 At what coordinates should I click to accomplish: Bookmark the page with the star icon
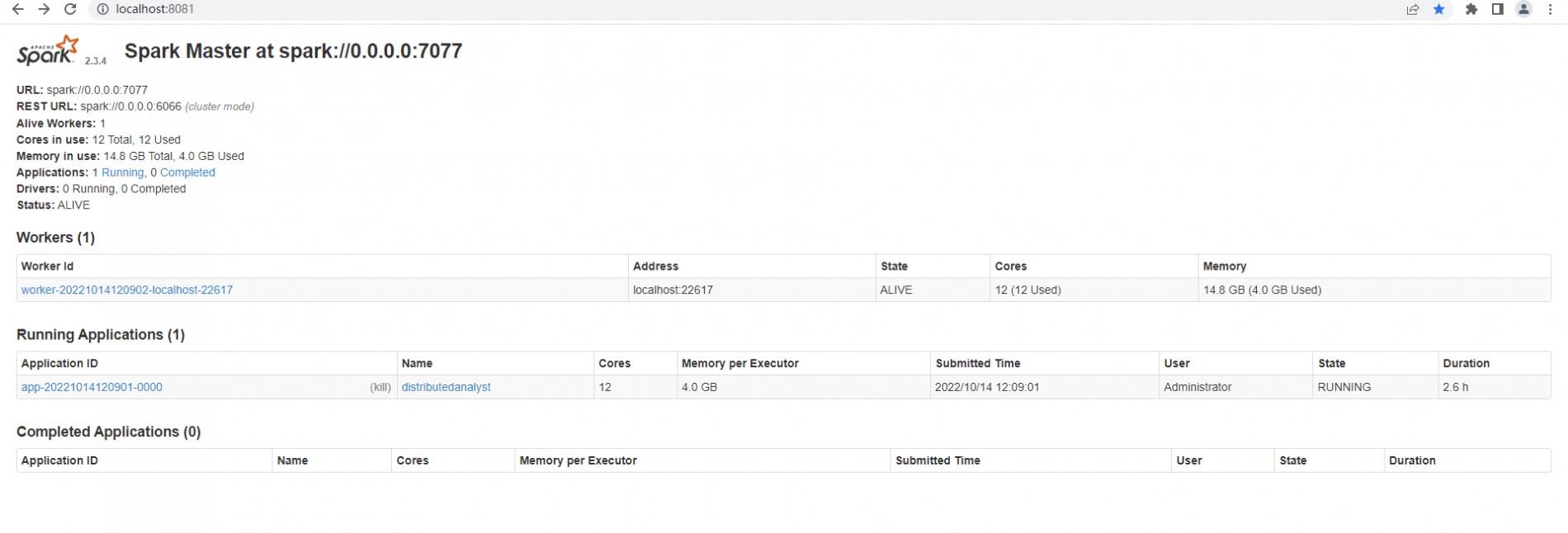tap(1439, 9)
